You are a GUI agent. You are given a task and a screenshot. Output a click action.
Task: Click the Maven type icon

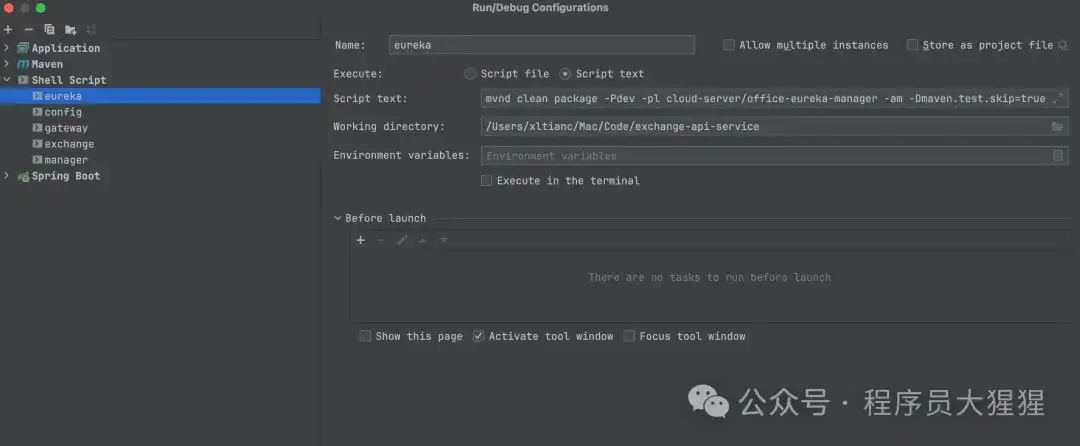23,64
